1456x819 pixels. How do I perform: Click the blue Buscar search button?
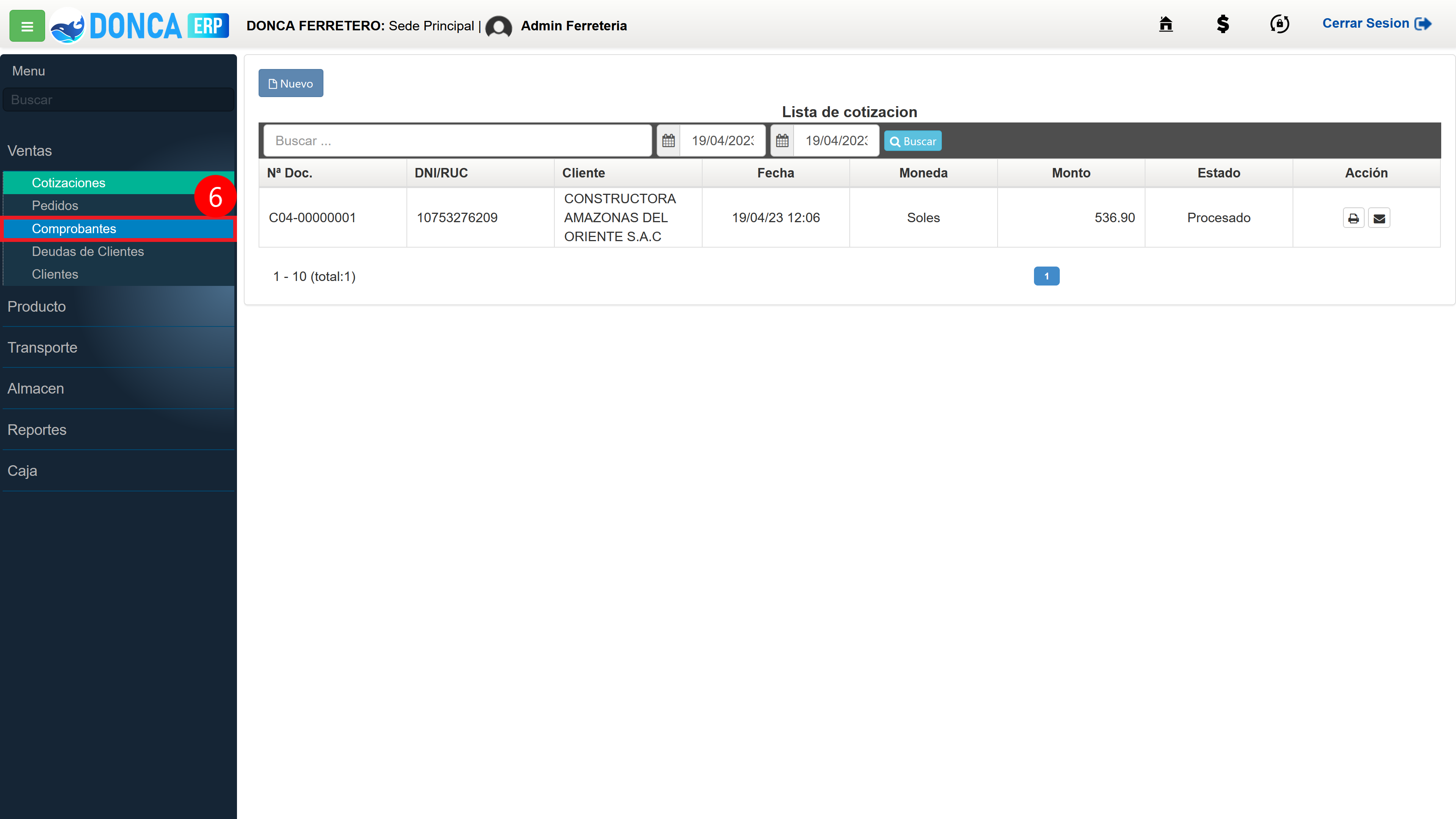pos(913,141)
